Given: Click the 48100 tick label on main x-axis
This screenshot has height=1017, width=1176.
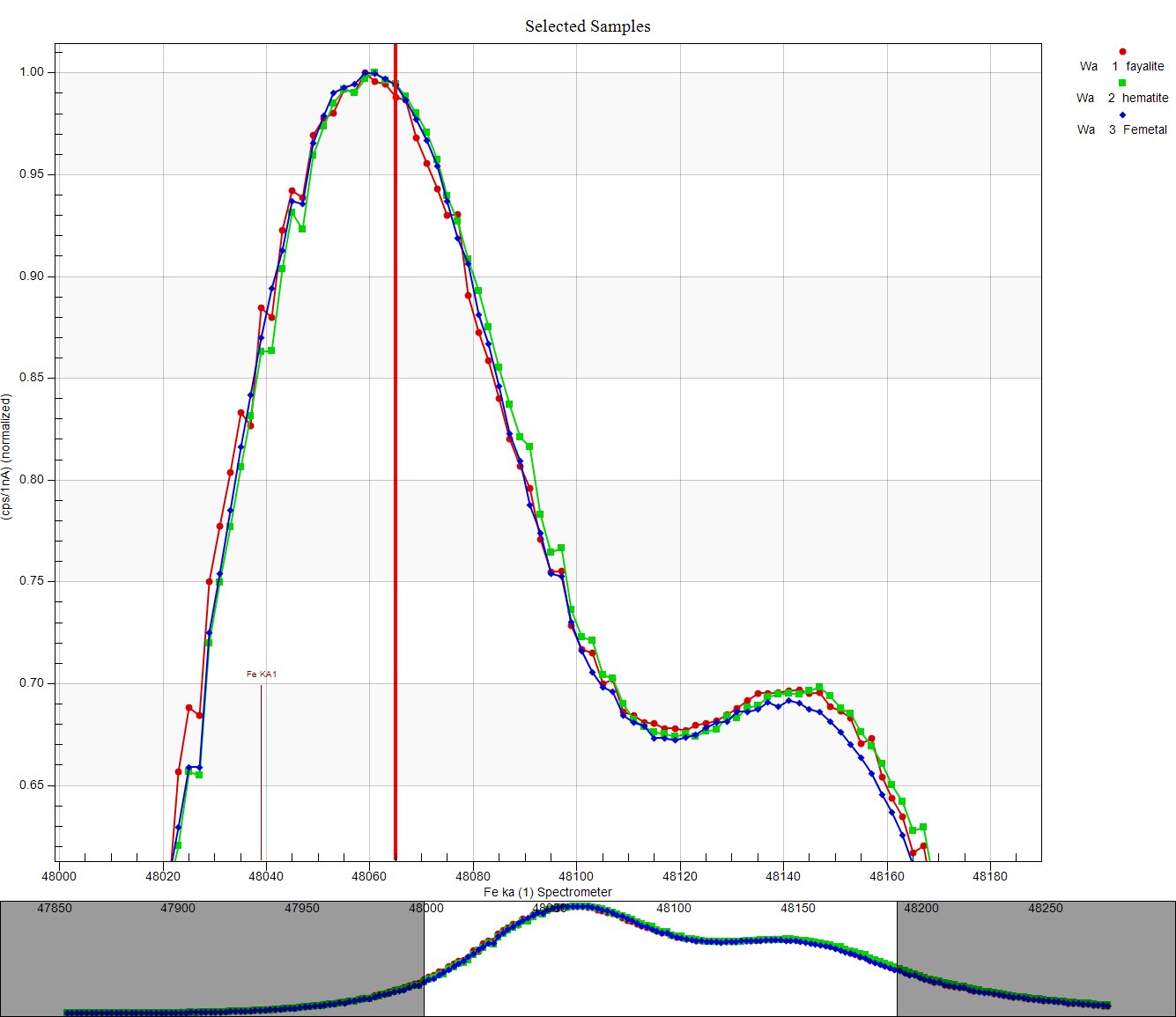Looking at the screenshot, I should pos(576,876).
